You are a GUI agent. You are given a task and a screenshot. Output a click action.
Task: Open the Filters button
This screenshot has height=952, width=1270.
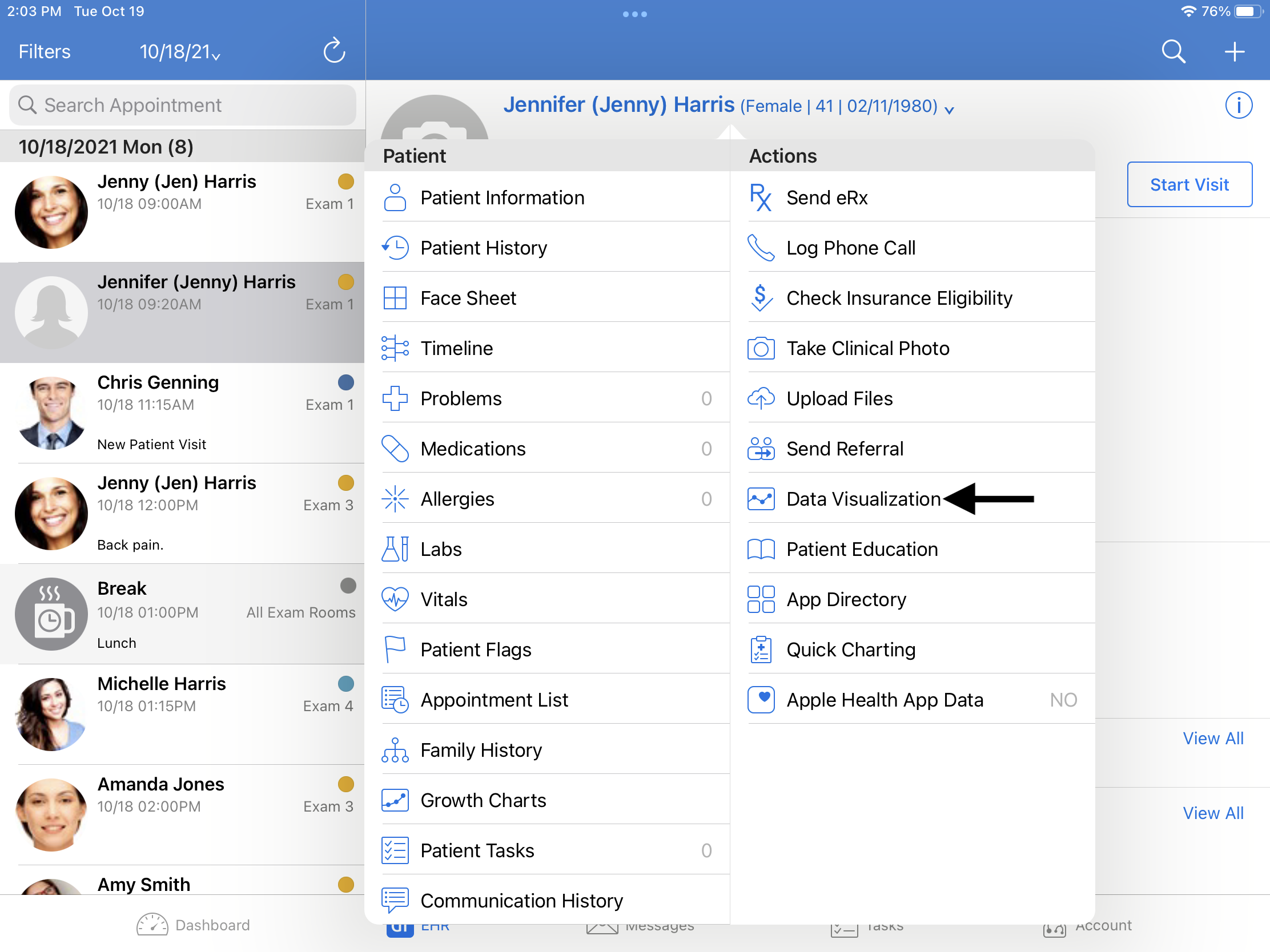coord(44,51)
